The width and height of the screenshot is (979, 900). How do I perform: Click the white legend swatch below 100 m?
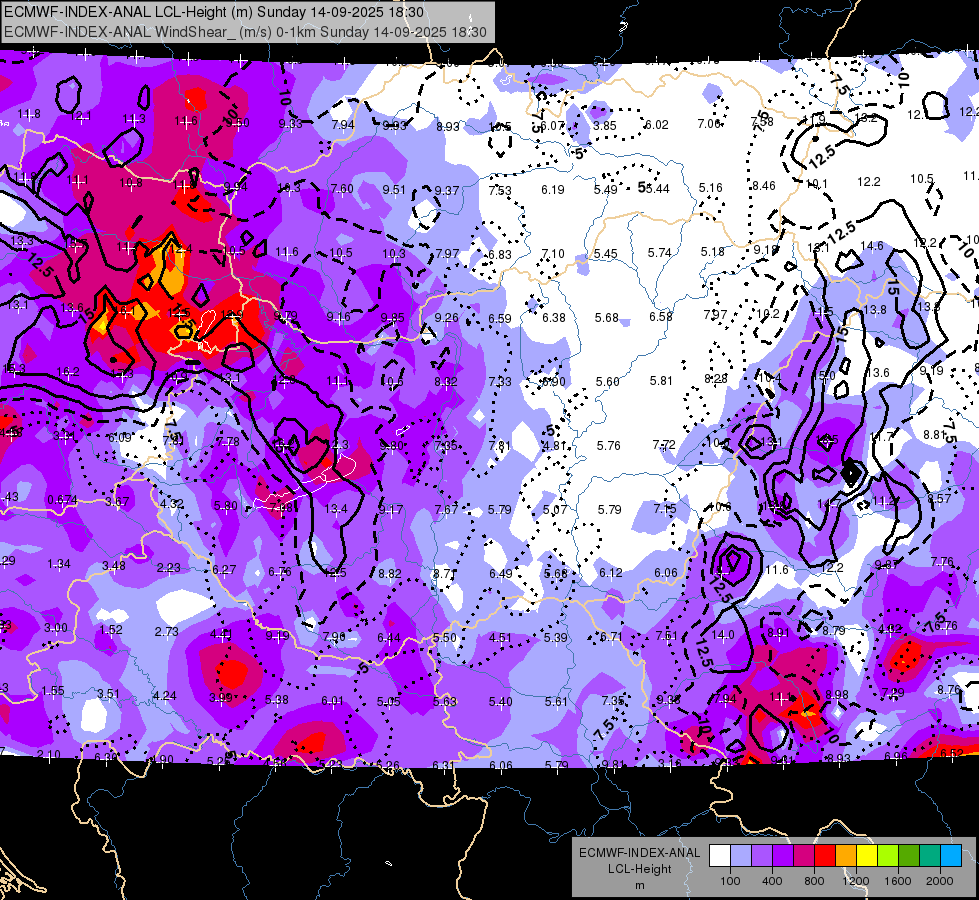[x=720, y=856]
